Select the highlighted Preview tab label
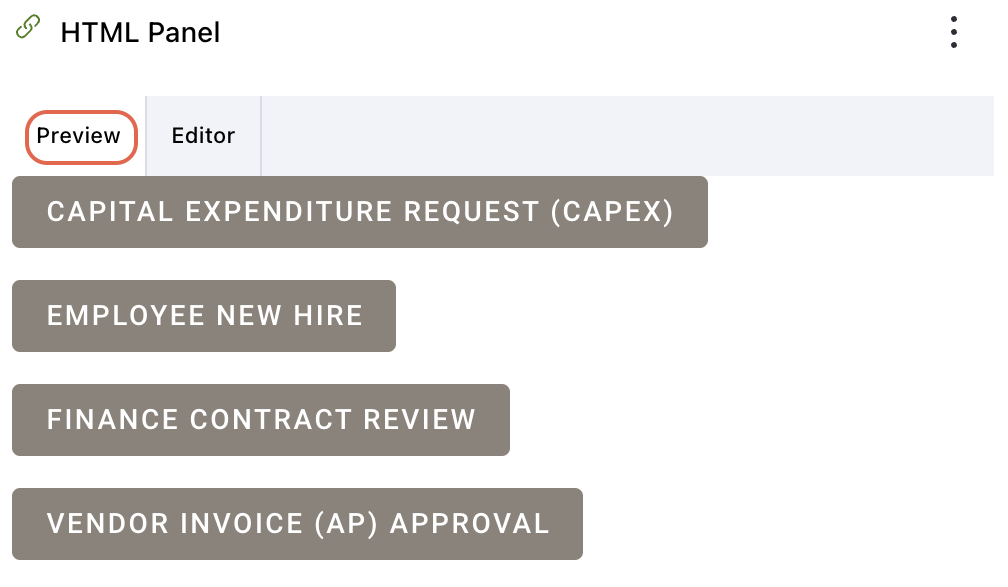Viewport: 1008px width, 587px height. pyautogui.click(x=79, y=136)
